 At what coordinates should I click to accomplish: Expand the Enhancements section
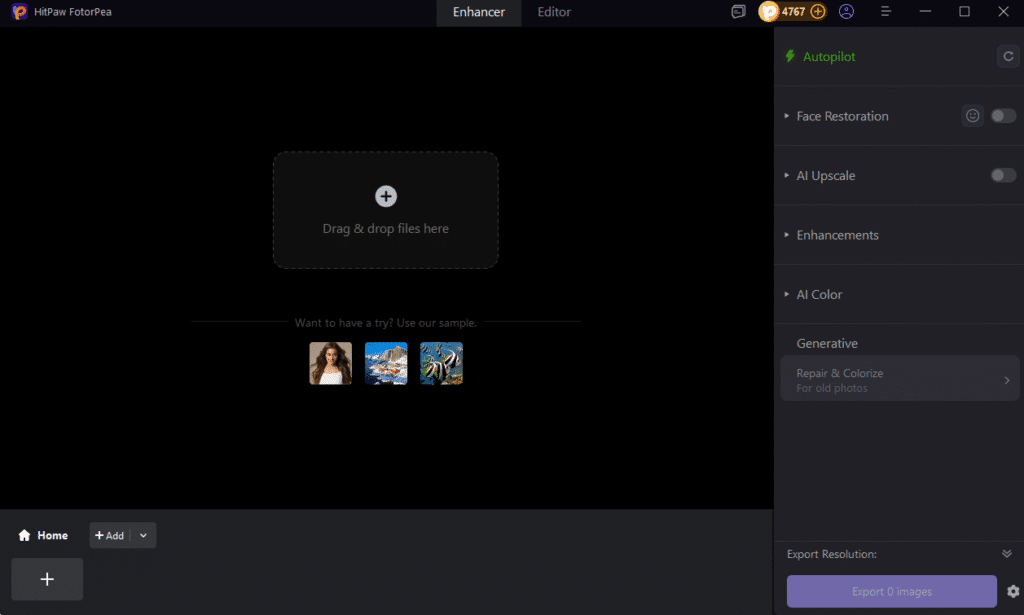pyautogui.click(x=837, y=235)
